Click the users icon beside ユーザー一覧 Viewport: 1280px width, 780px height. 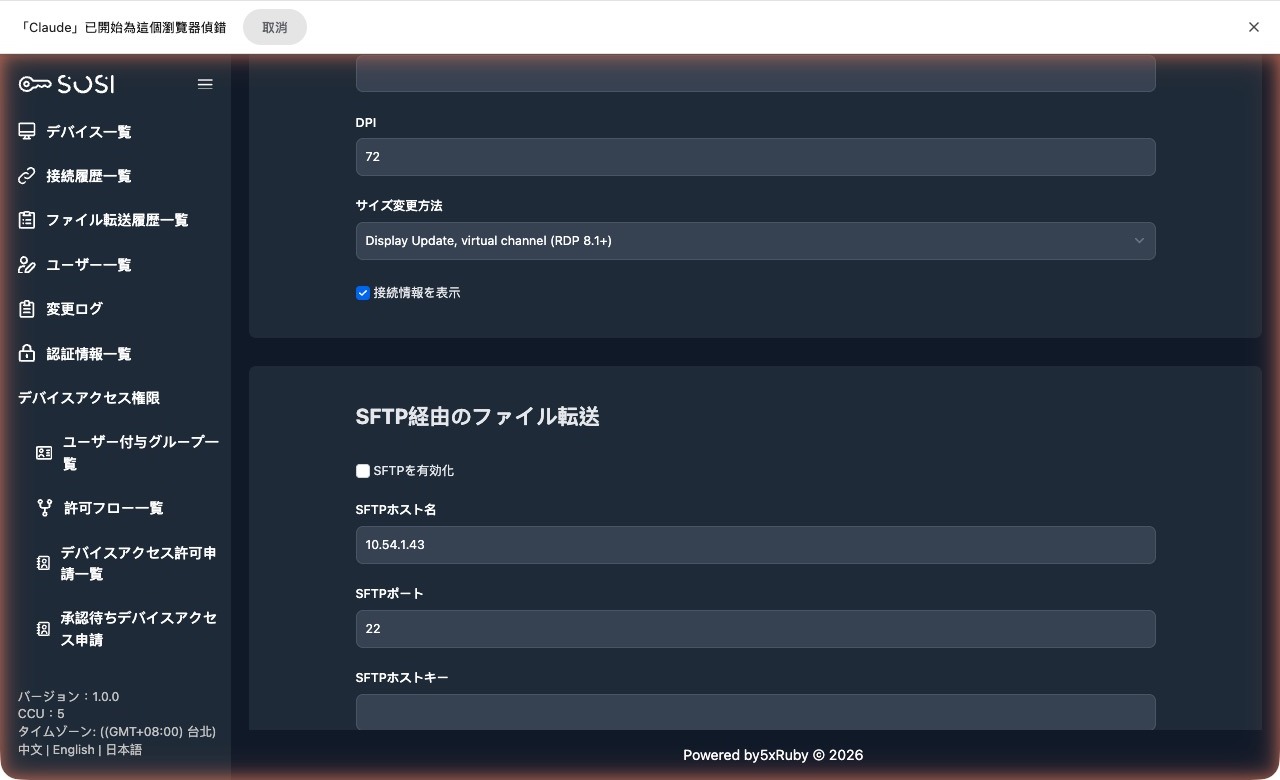[26, 264]
